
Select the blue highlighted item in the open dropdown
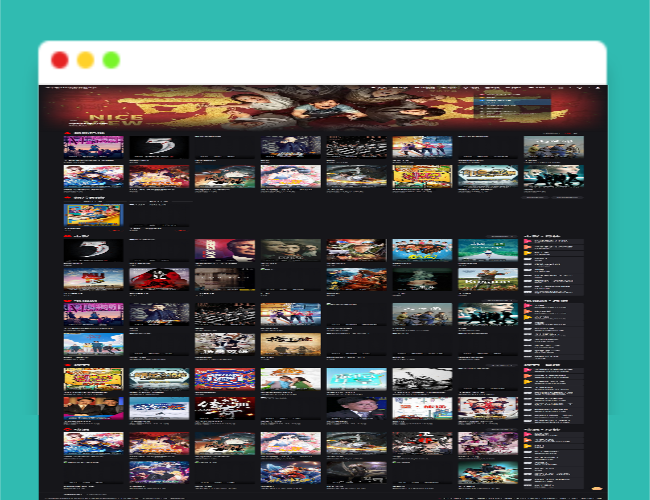(512, 102)
